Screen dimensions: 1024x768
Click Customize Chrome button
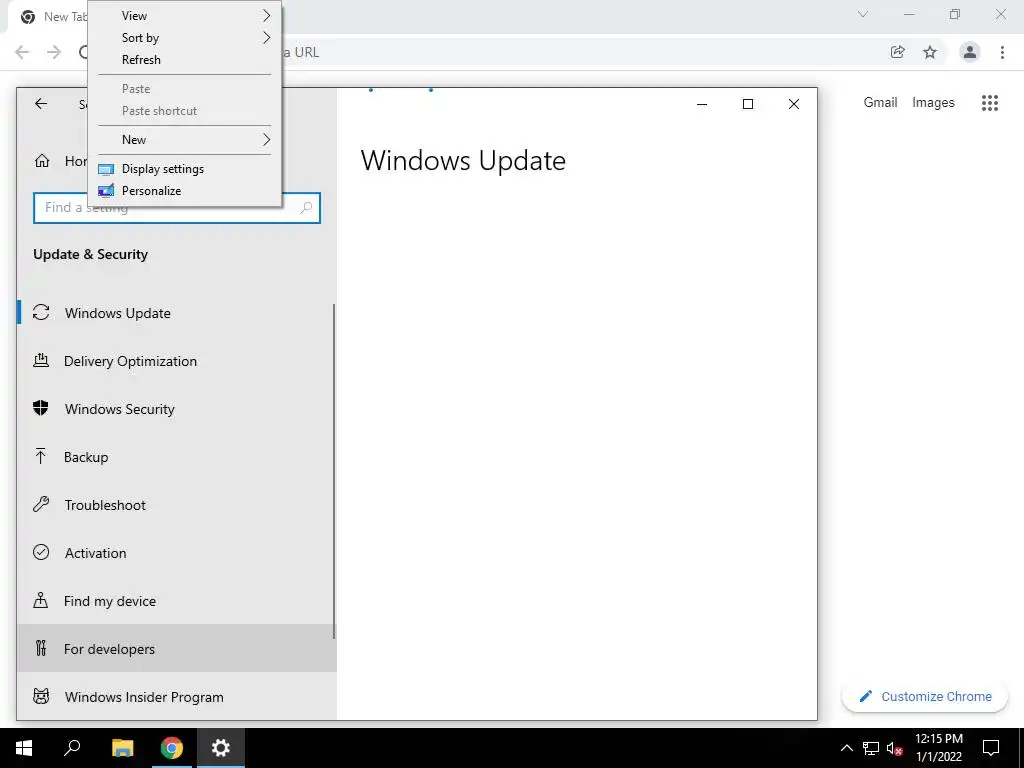click(x=925, y=696)
